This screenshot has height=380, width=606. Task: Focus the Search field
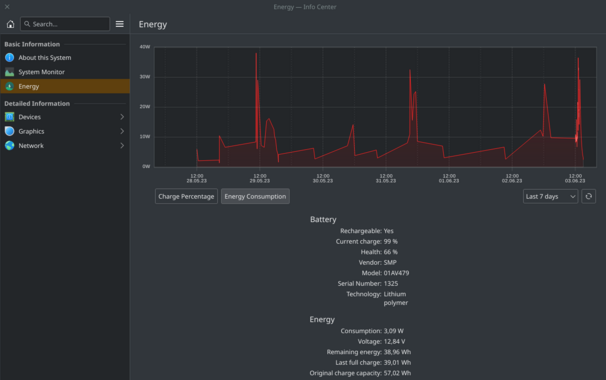click(65, 24)
